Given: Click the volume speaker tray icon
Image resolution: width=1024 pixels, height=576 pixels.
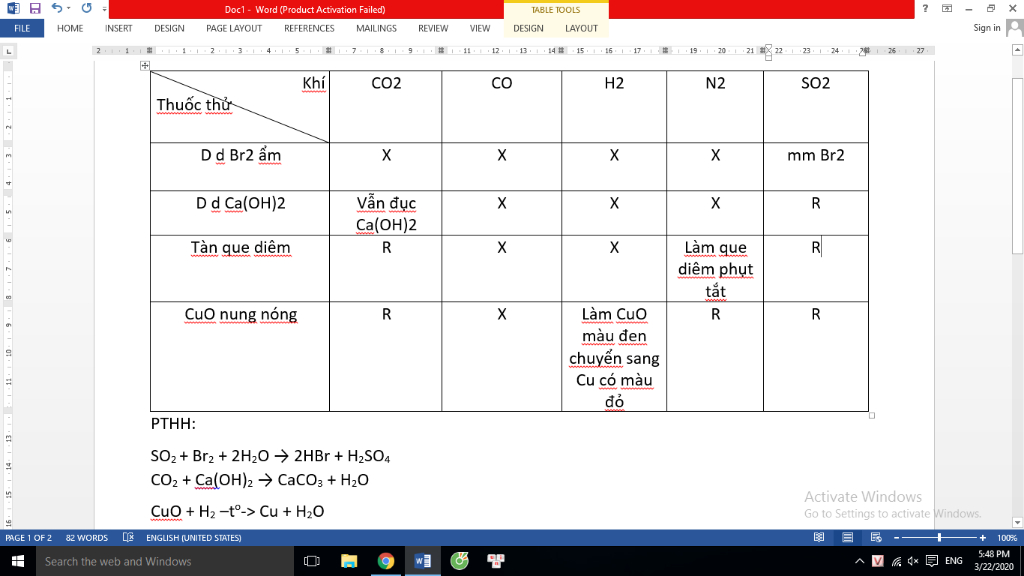Looking at the screenshot, I should point(913,561).
